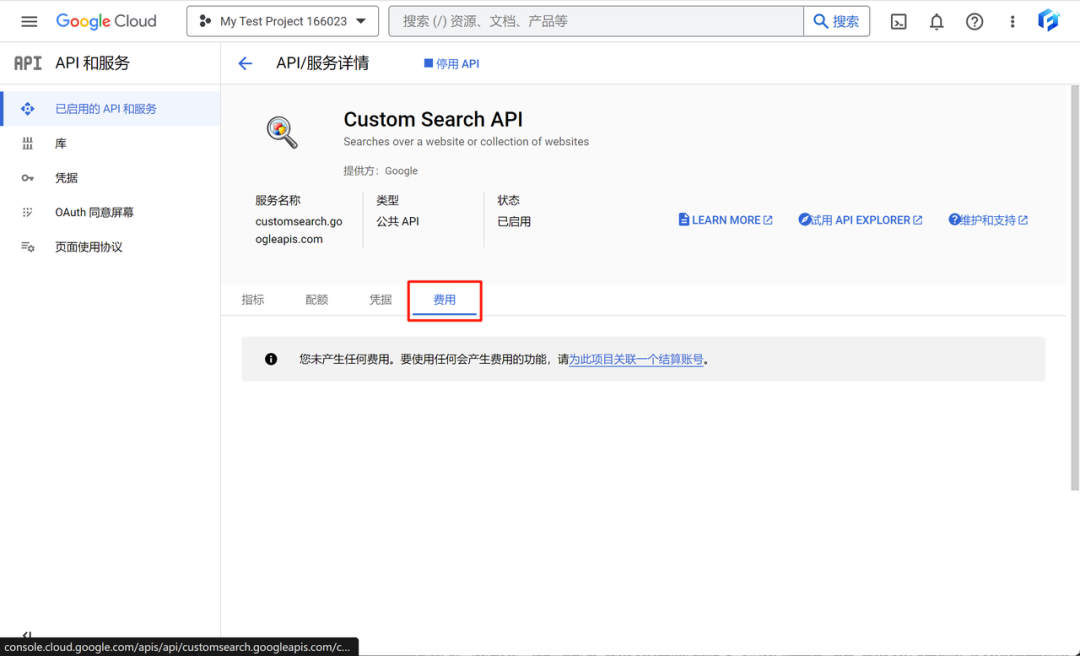Click the library grid icon
1080x656 pixels.
(x=28, y=143)
